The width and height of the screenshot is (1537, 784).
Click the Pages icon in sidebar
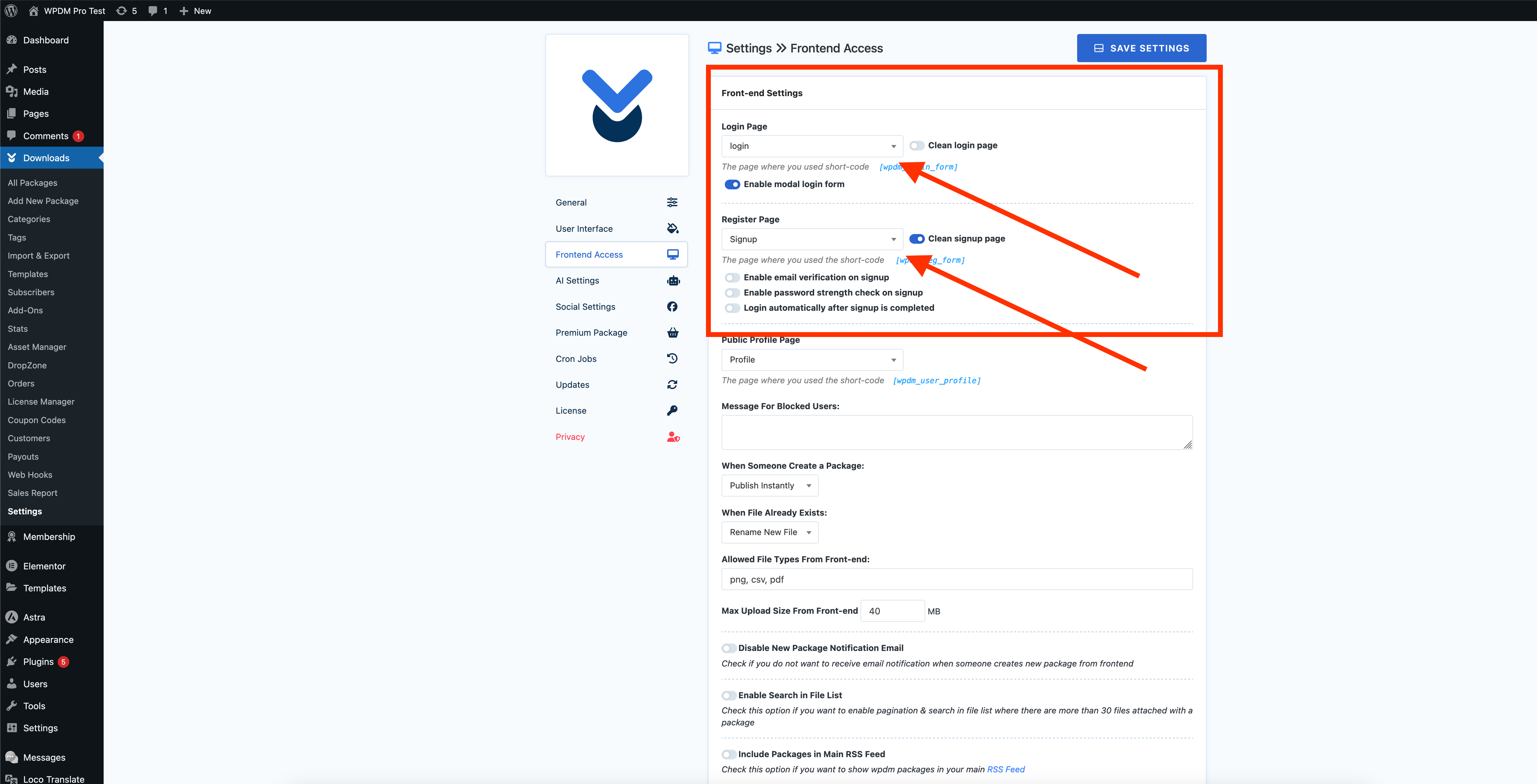(11, 113)
